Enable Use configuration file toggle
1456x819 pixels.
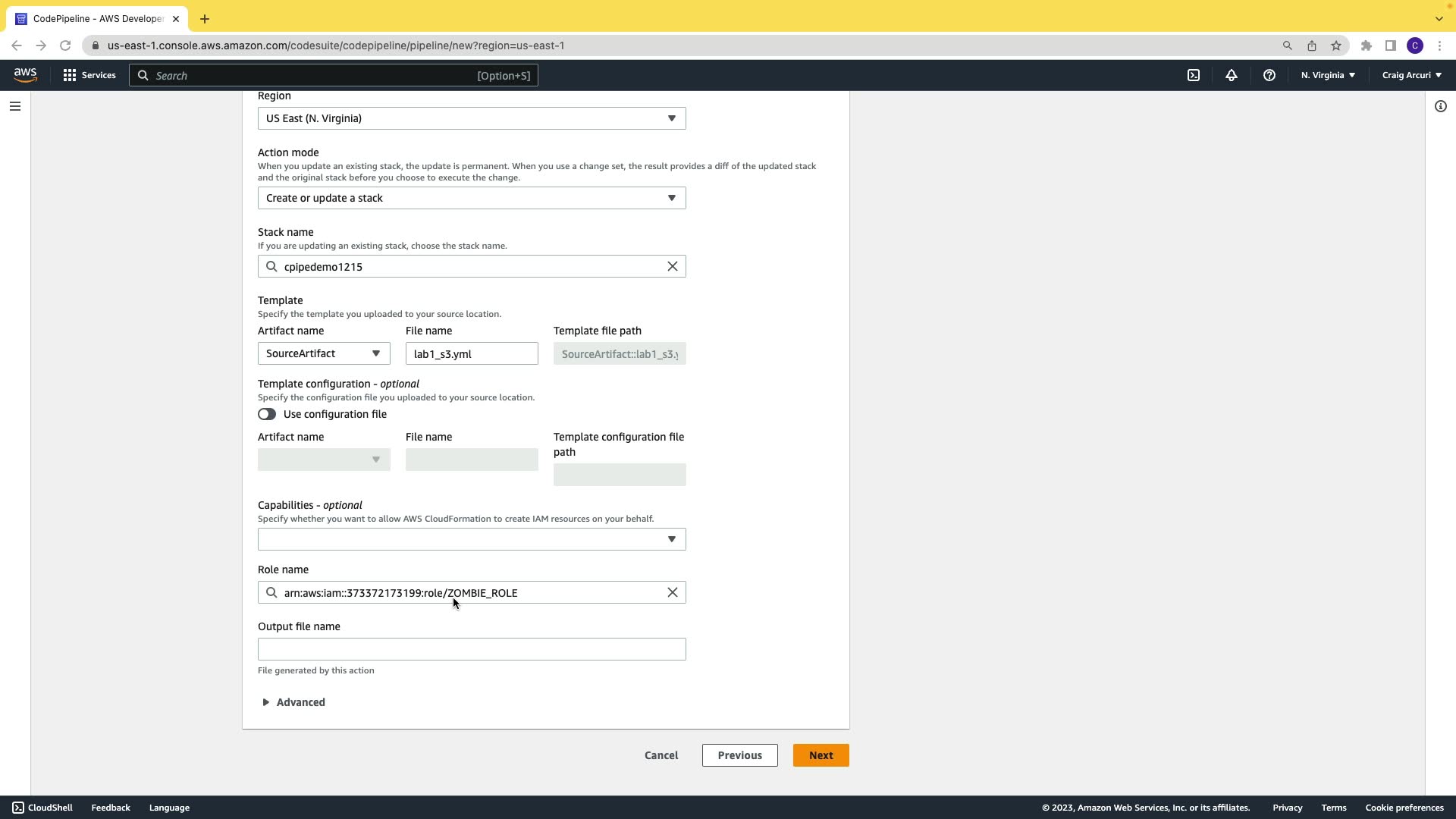pos(267,414)
